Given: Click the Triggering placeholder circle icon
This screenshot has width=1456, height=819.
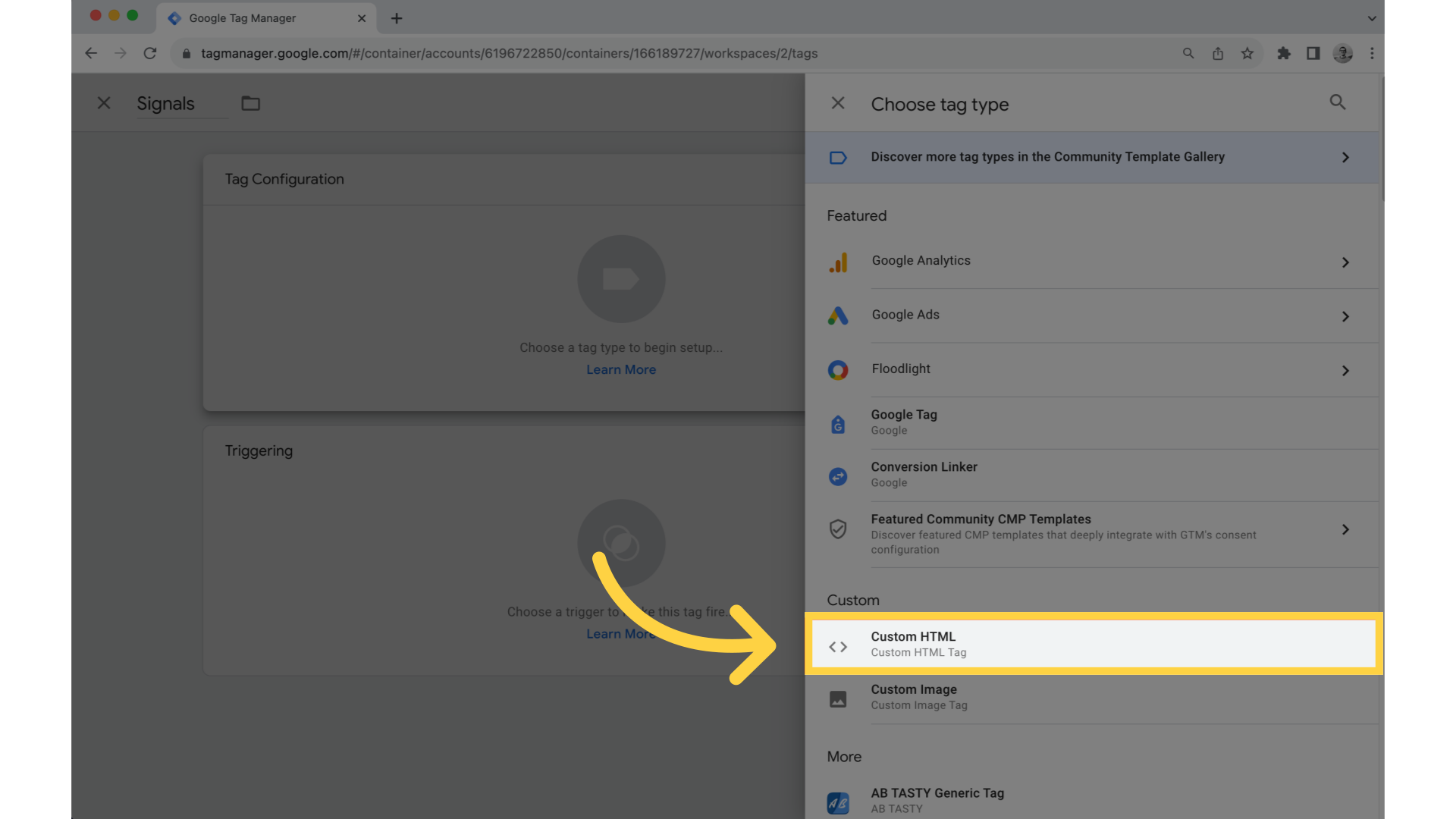Looking at the screenshot, I should 621,543.
